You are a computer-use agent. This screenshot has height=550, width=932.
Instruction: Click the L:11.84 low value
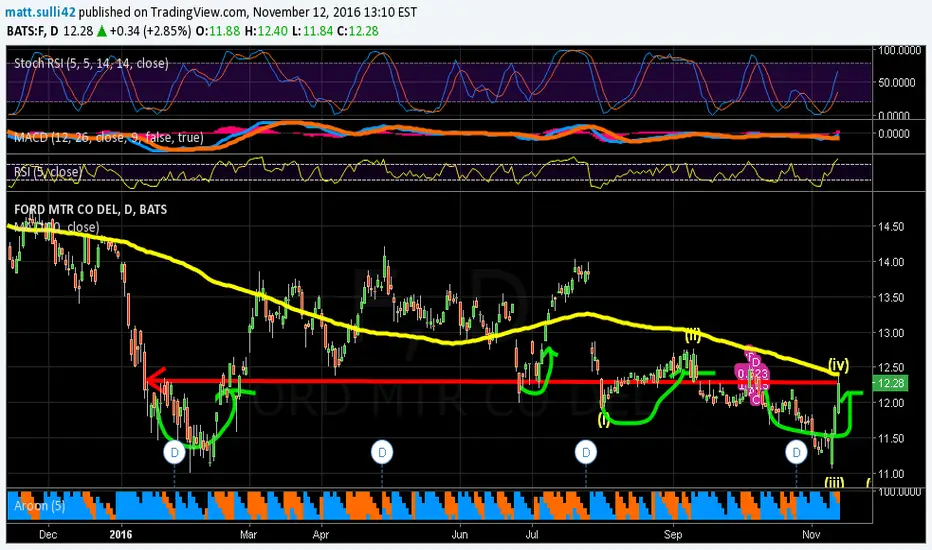312,31
